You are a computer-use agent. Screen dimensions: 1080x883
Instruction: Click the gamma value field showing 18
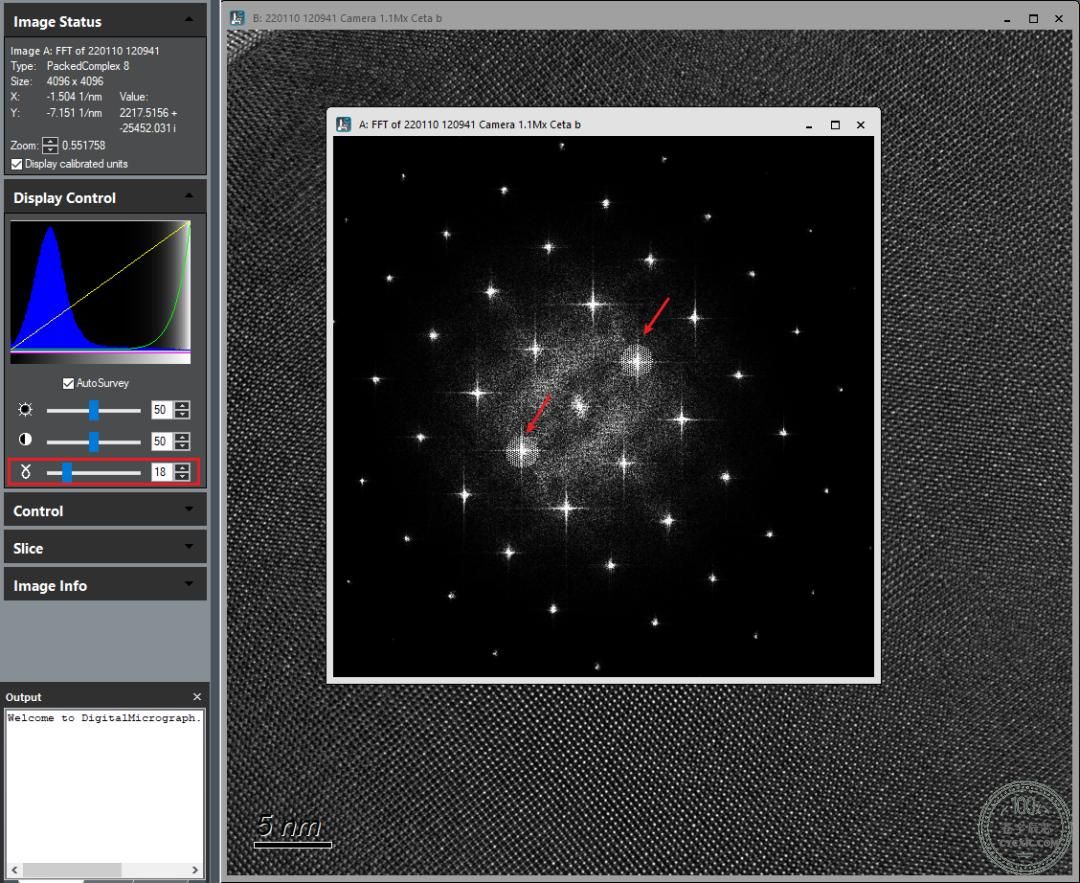coord(160,472)
